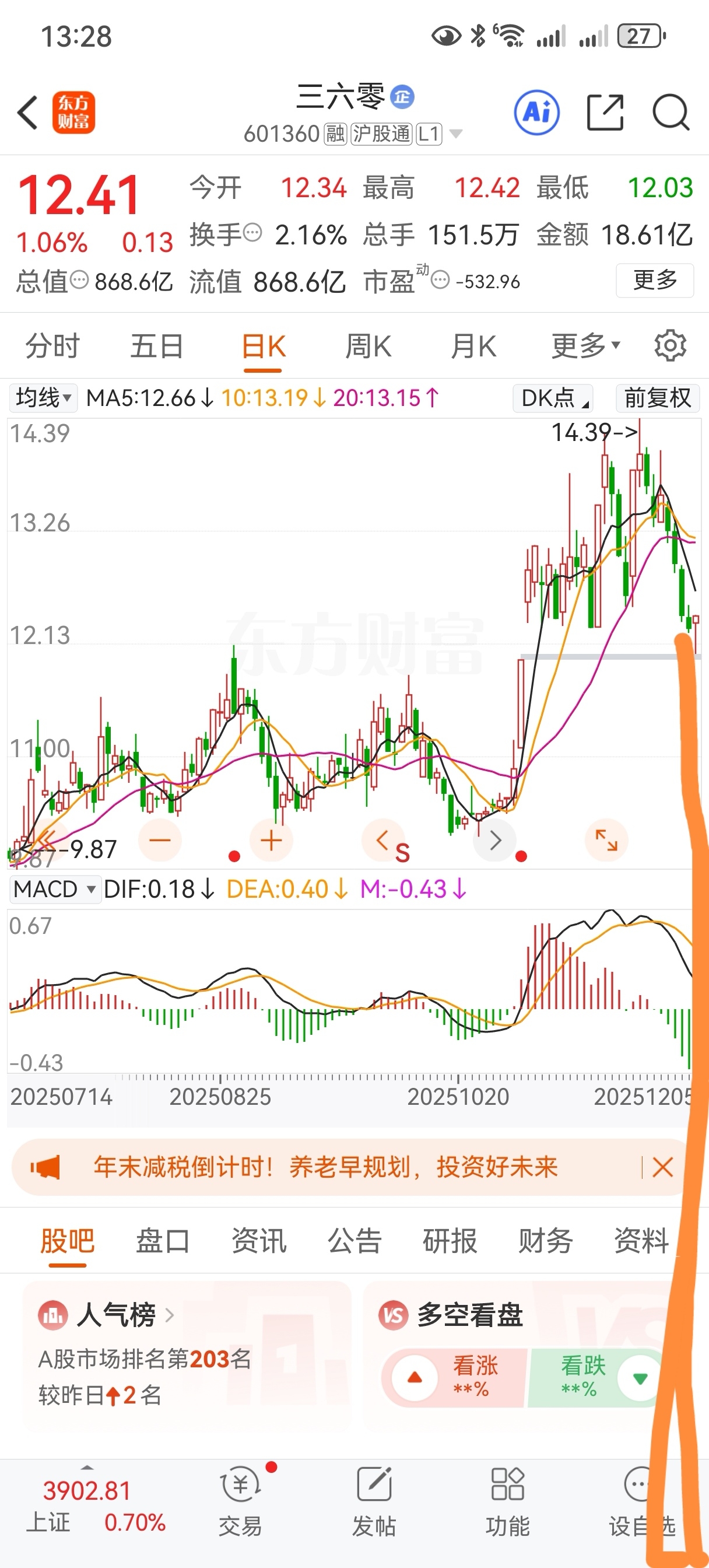The height and width of the screenshot is (1568, 709).
Task: Zoom in chart with plus button
Action: 271,841
